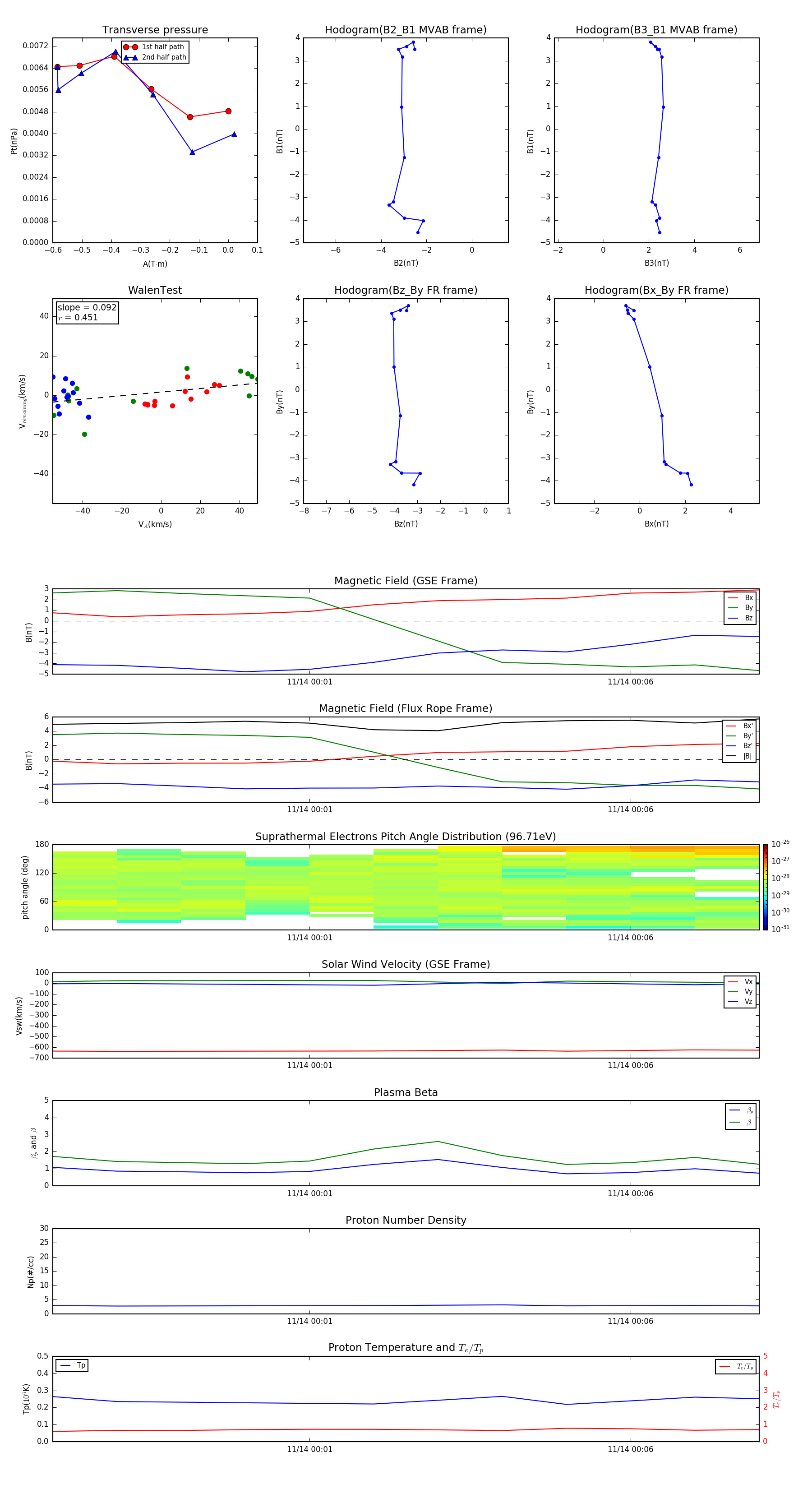
Task: Click the '11/14 00:01' tick under GSE magnetic field
Action: [310, 682]
